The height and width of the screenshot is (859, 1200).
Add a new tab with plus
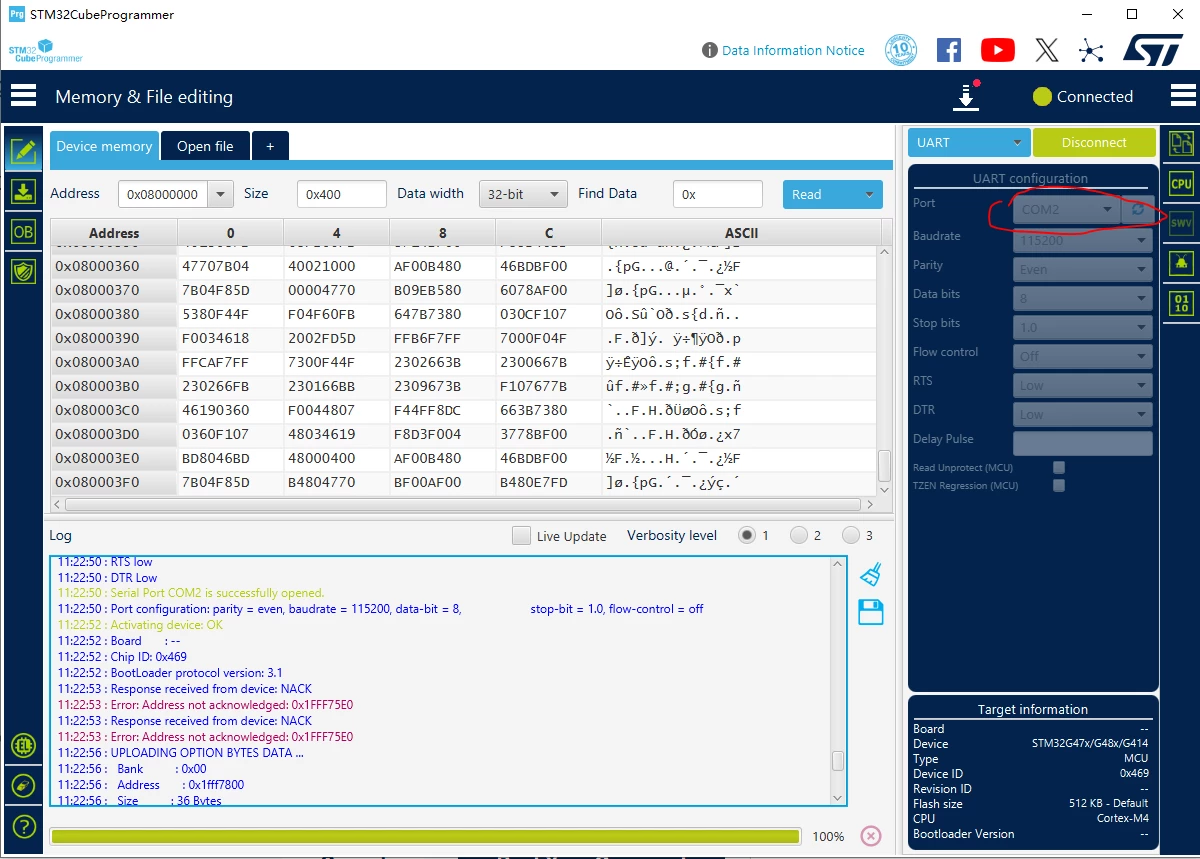coord(270,146)
